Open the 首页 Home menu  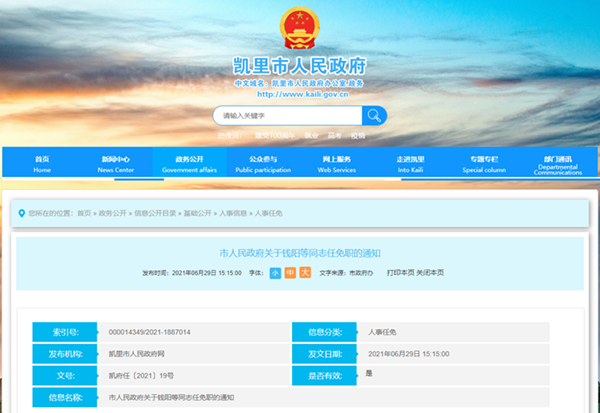(x=42, y=164)
